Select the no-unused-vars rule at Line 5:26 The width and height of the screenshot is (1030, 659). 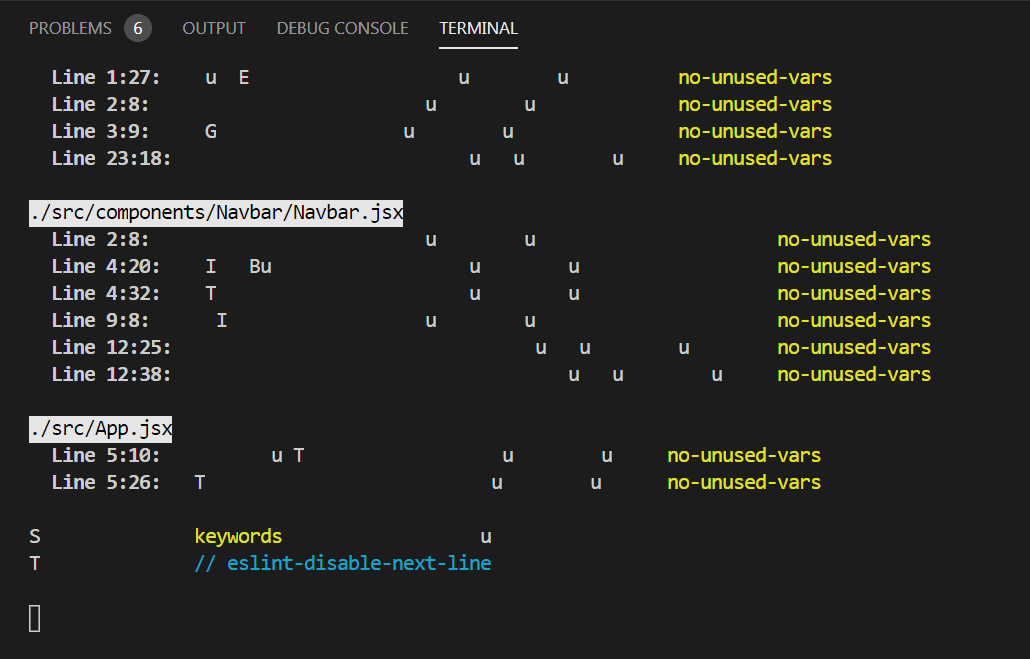click(x=744, y=482)
